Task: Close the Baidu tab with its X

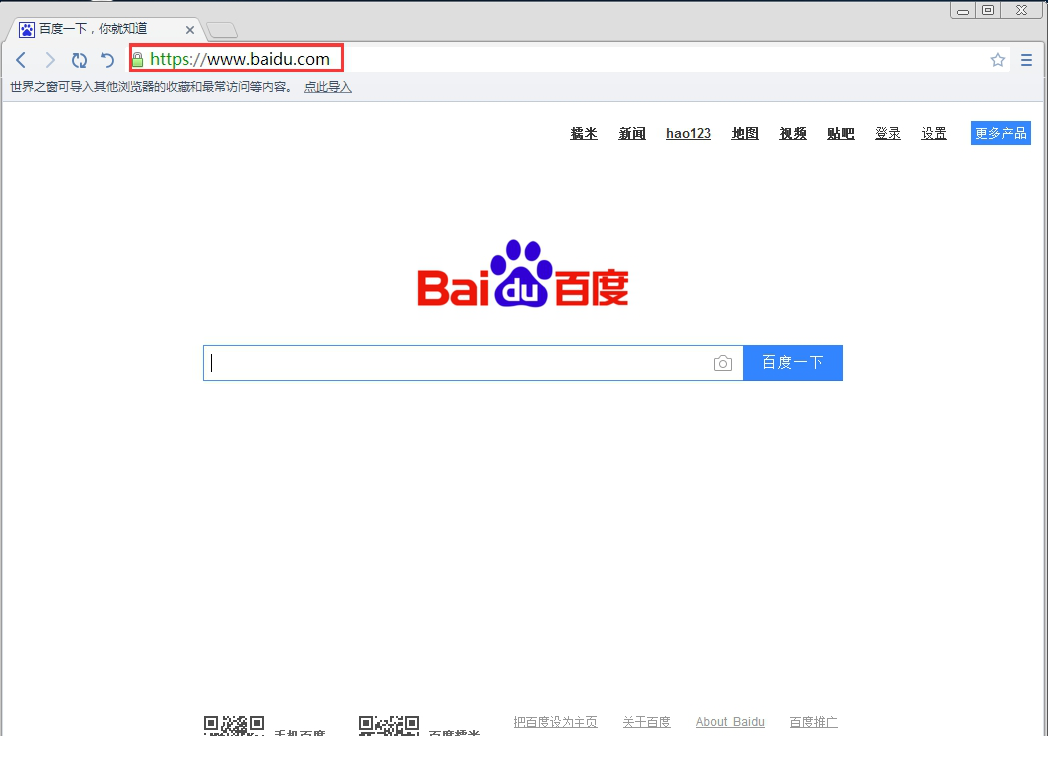Action: coord(190,30)
